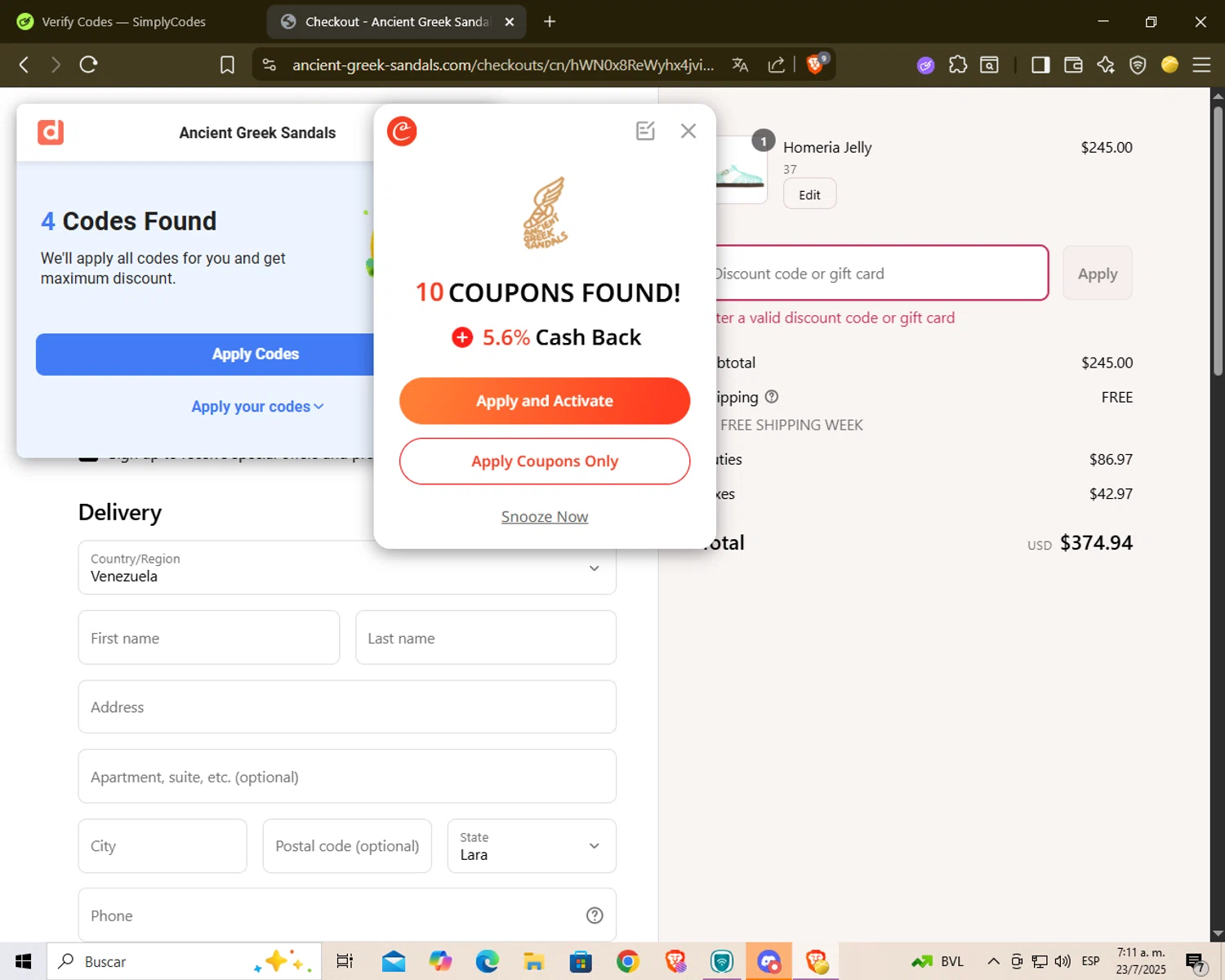Click the Phone input field
This screenshot has width=1225, height=980.
pyautogui.click(x=347, y=915)
